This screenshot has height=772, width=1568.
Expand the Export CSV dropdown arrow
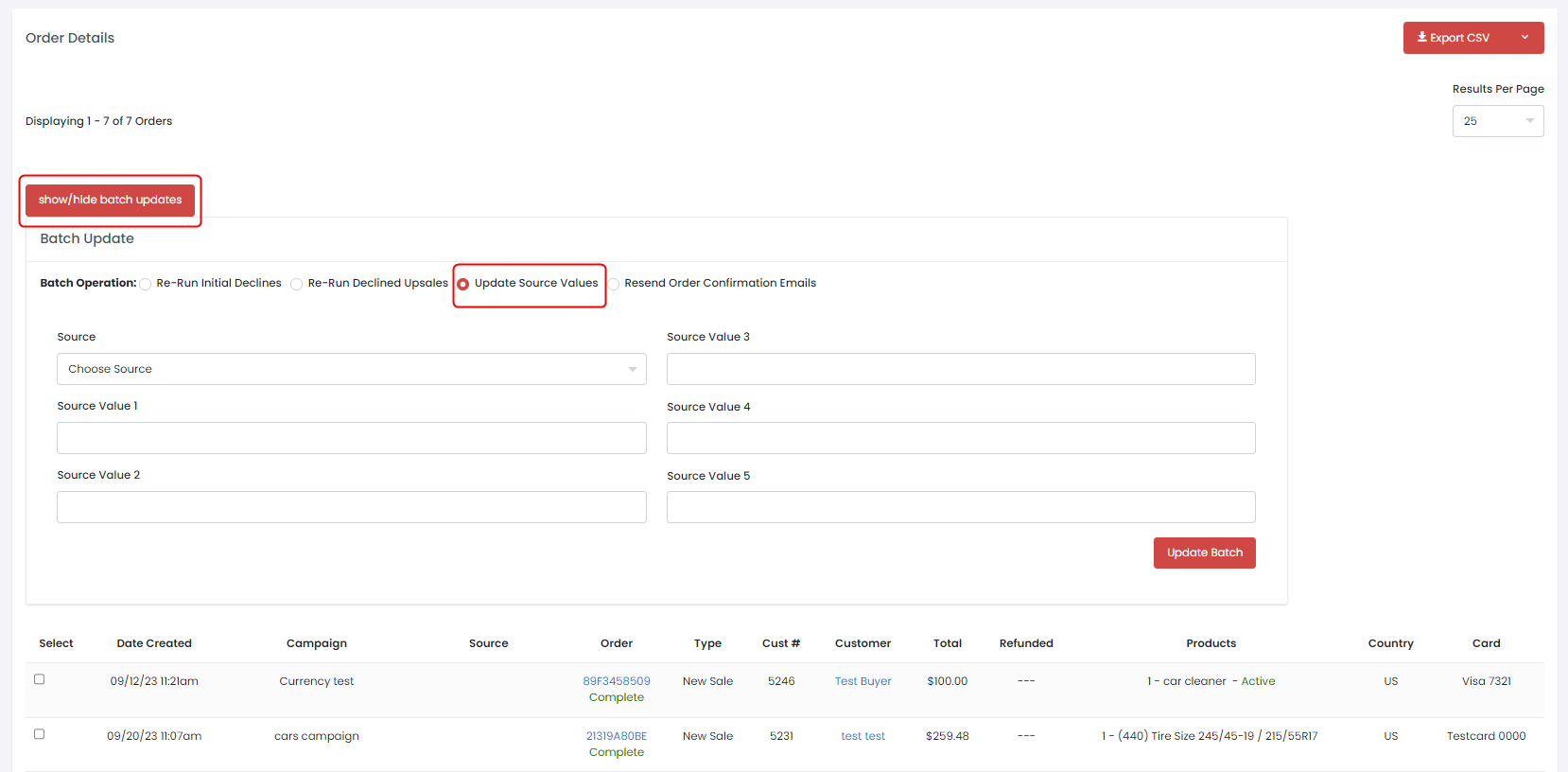coord(1524,38)
